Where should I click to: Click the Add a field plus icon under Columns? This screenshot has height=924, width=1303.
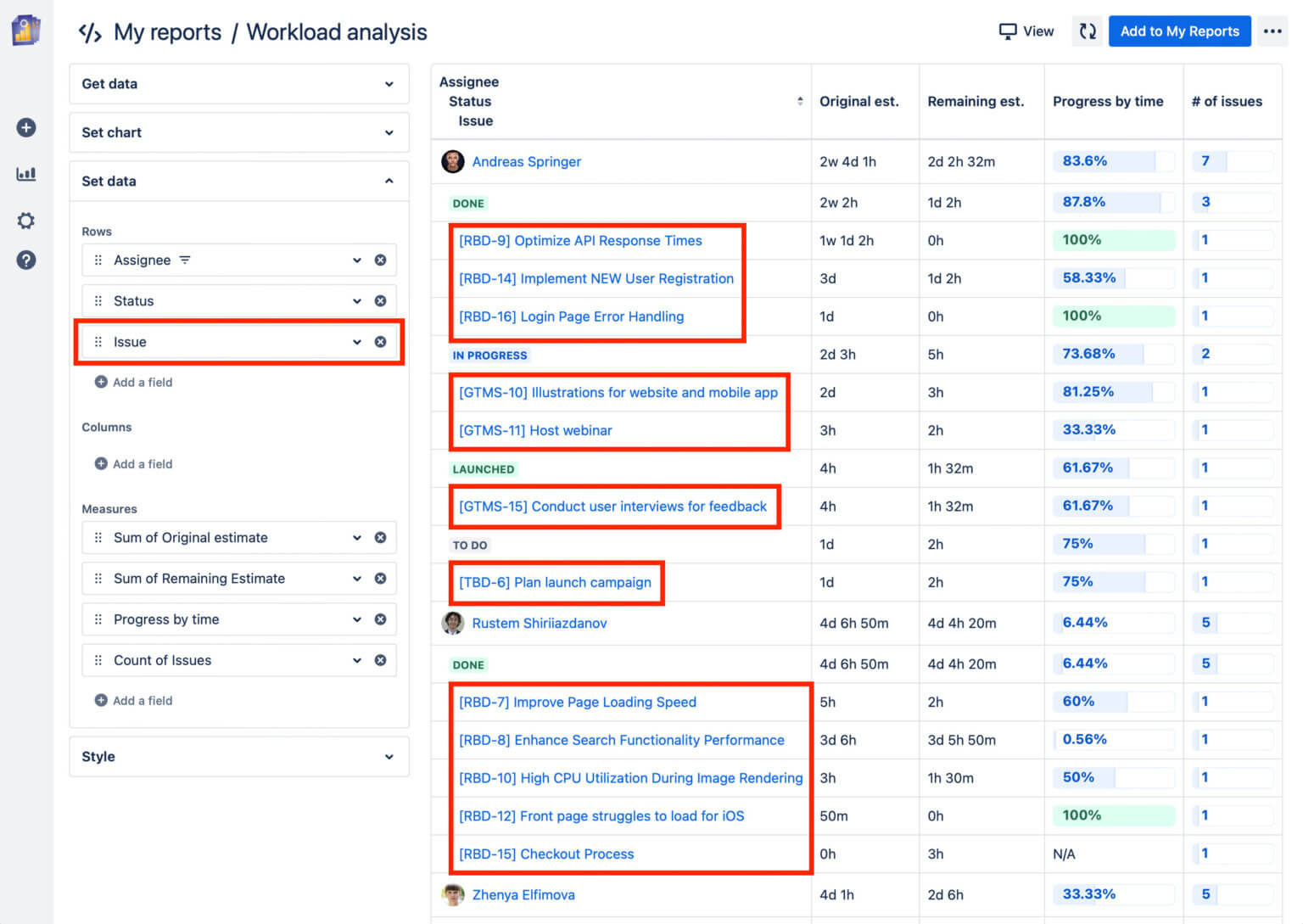pos(99,464)
